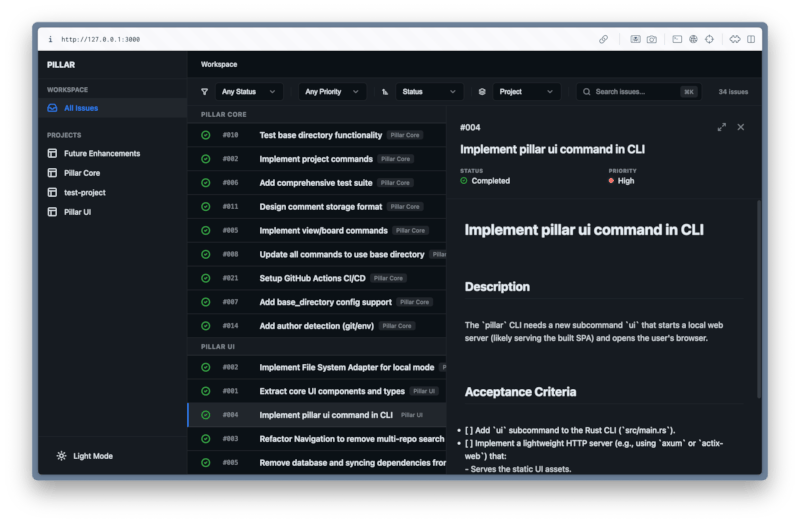Screen dimensions: 800x523
Task: Click the Pillar Core project icon in sidebar
Action: pos(53,173)
